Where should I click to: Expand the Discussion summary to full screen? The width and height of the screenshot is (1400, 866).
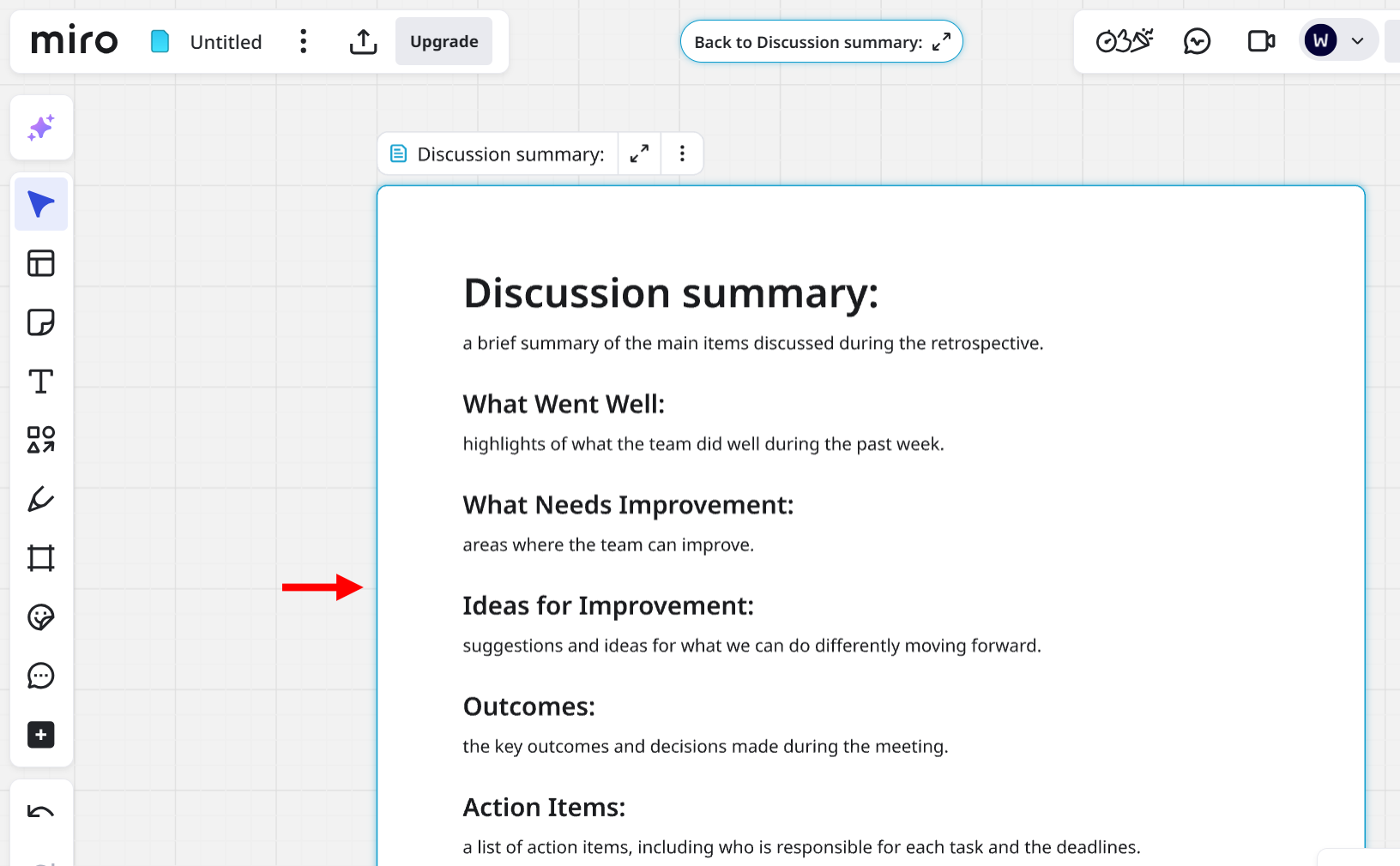tap(638, 153)
